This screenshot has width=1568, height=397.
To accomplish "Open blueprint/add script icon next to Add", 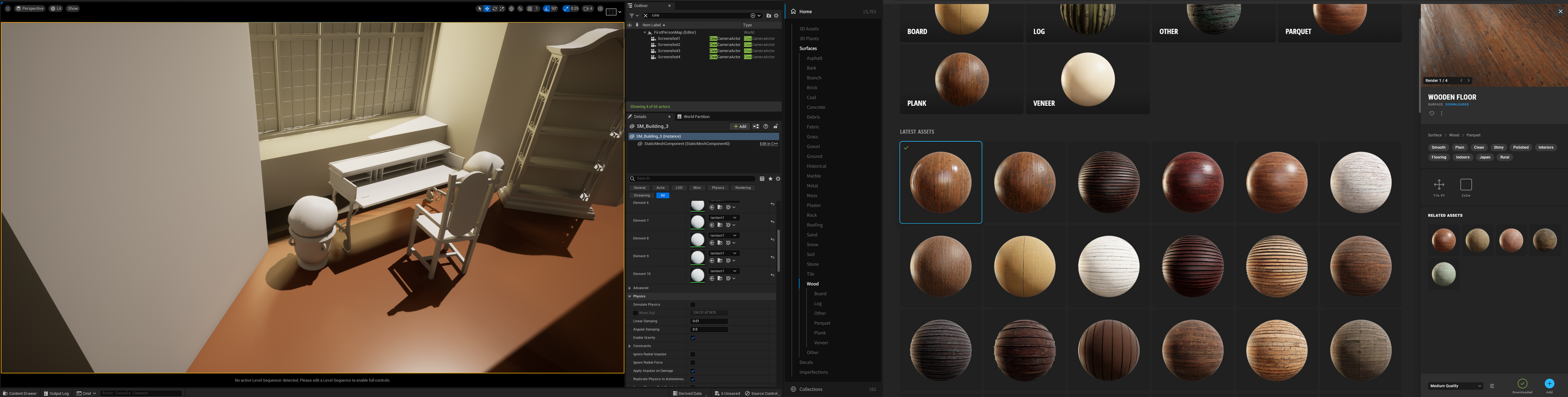I will click(756, 126).
